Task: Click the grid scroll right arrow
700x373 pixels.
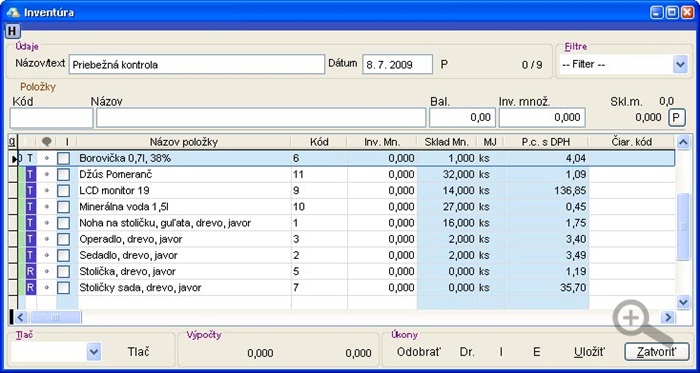Action: (668, 318)
